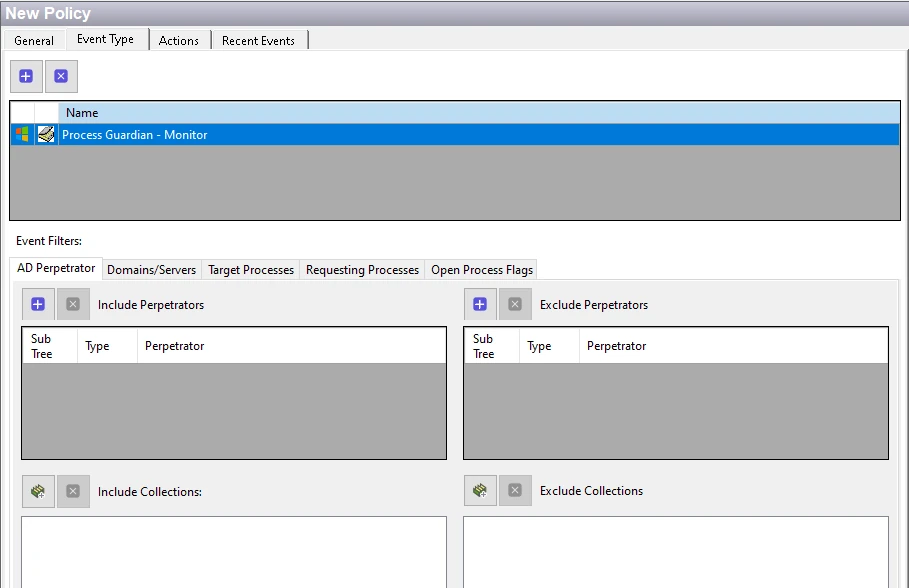Add an Exclude Perpetrators entry
The height and width of the screenshot is (588, 909).
[480, 304]
